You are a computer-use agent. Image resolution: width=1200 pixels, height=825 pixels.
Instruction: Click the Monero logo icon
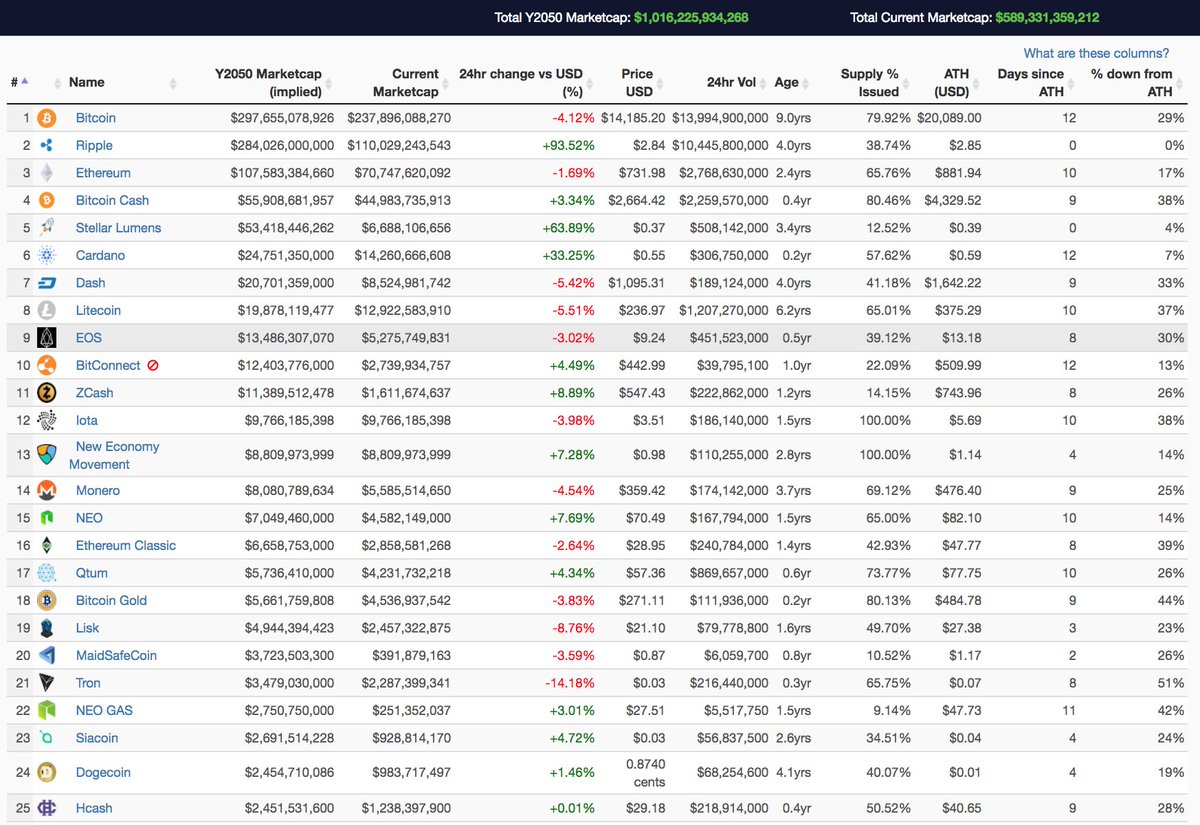[x=47, y=490]
